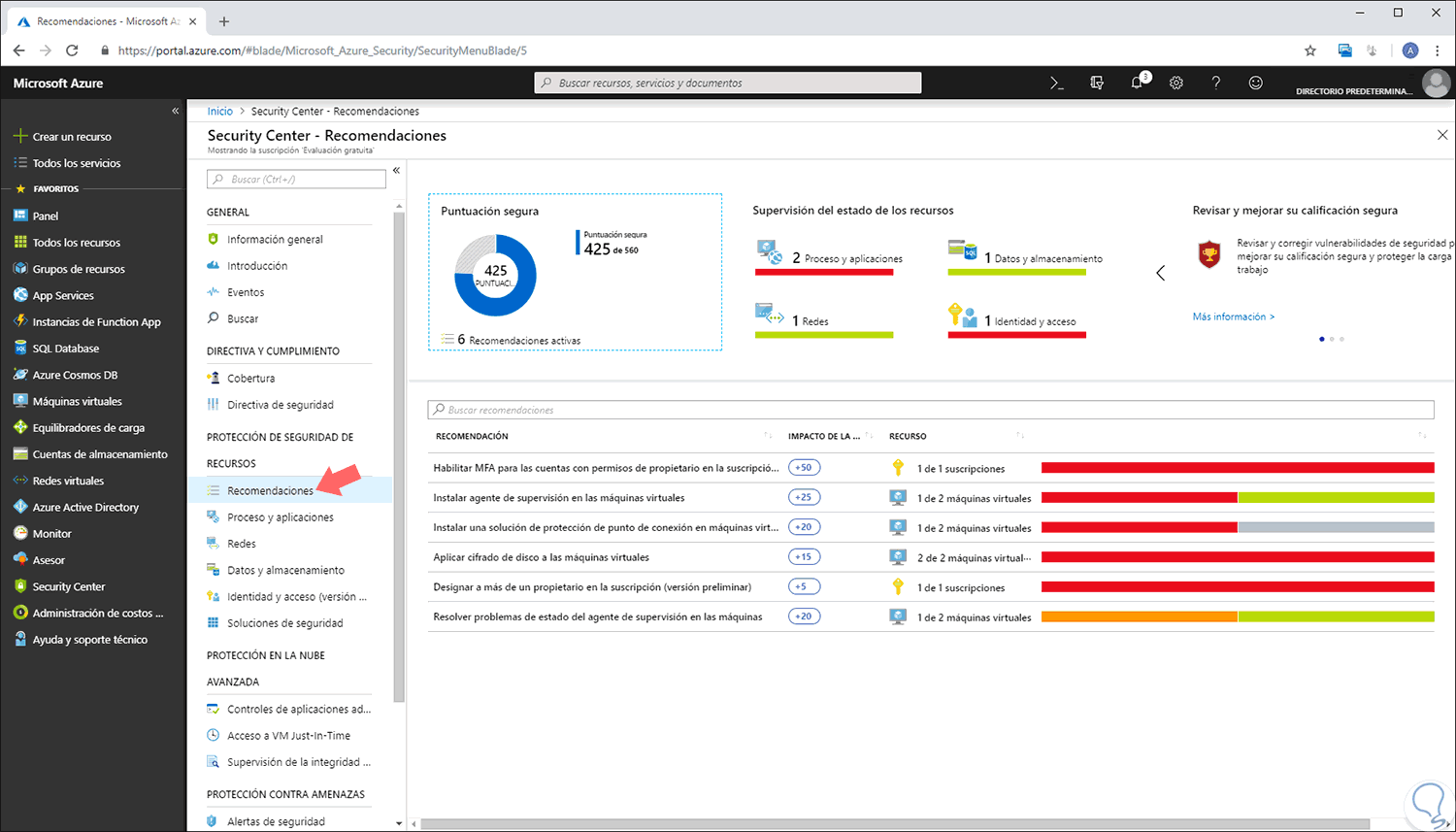
Task: Open Soluciones de seguridad menu item
Action: (x=284, y=623)
